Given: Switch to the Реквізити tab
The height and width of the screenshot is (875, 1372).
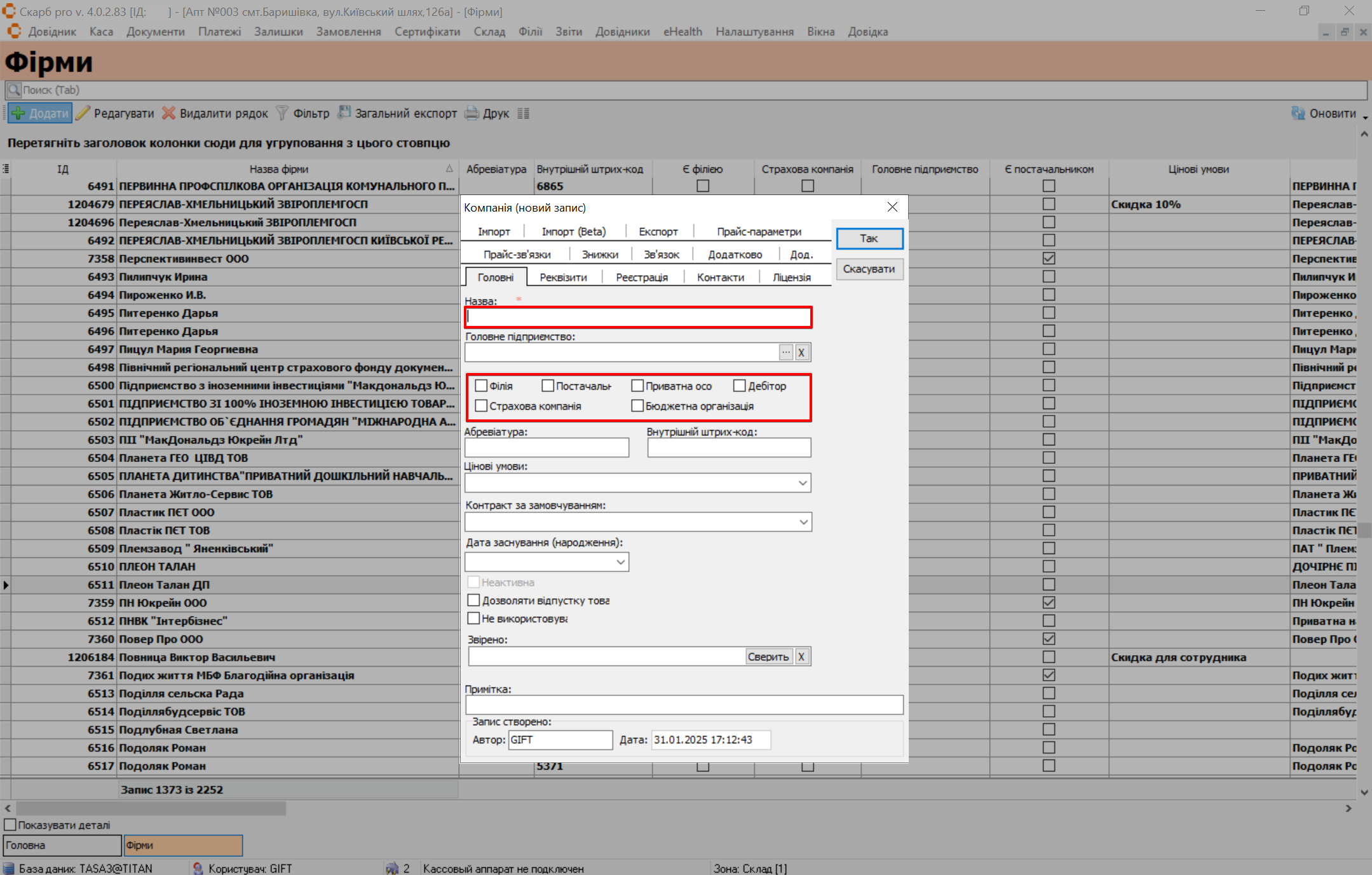Looking at the screenshot, I should tap(563, 278).
